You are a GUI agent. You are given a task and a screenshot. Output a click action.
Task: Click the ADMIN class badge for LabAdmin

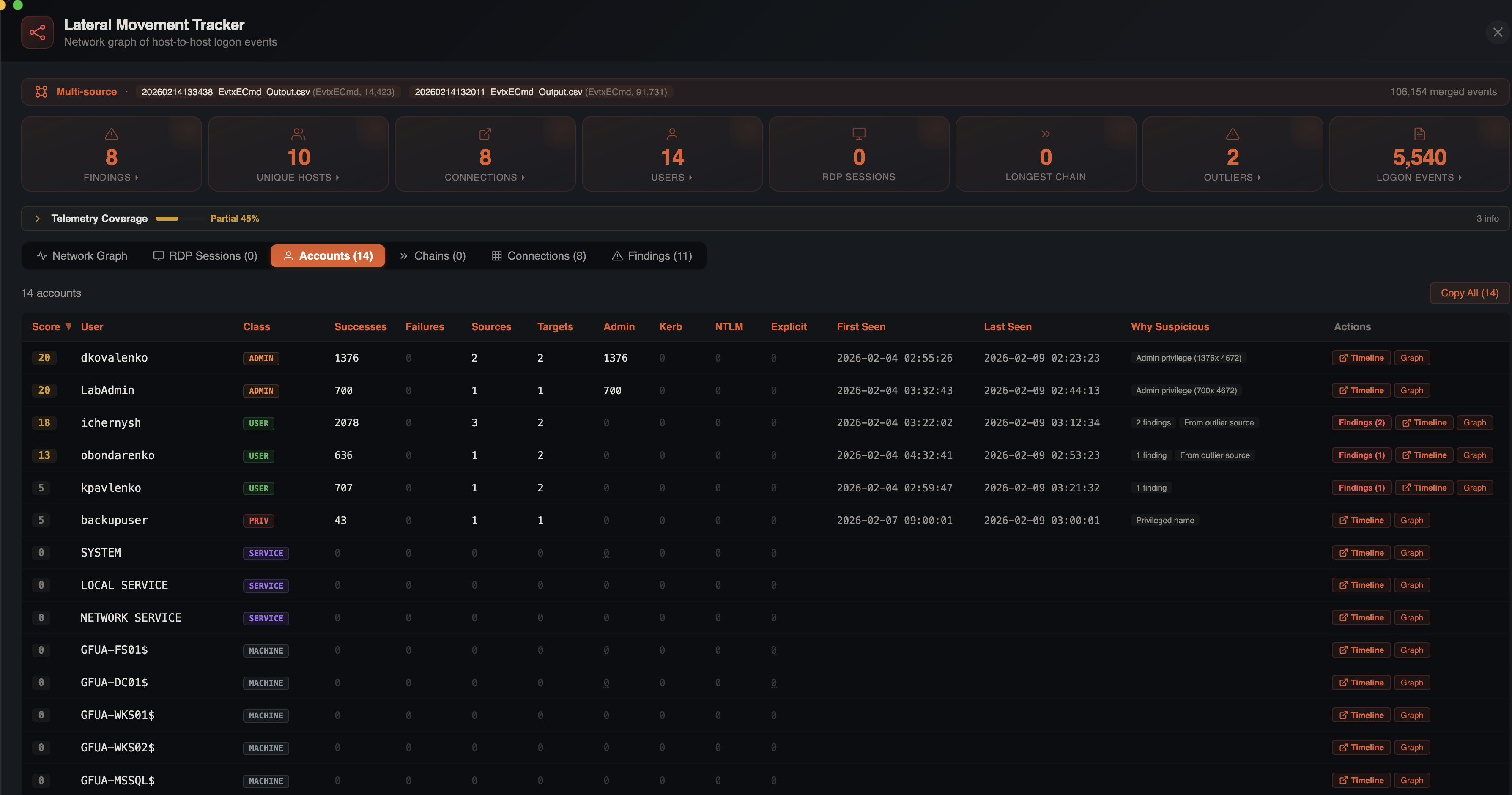261,391
